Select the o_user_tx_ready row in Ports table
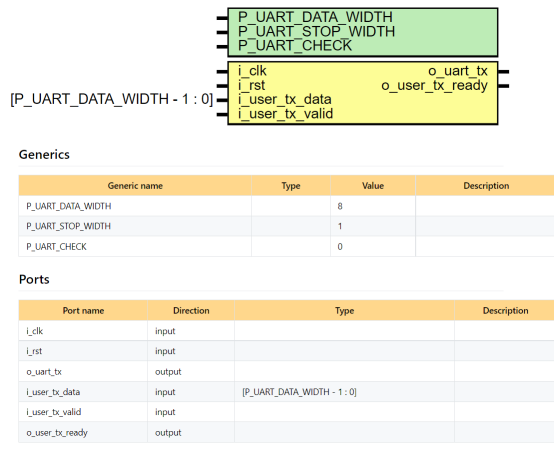 pyautogui.click(x=286, y=432)
